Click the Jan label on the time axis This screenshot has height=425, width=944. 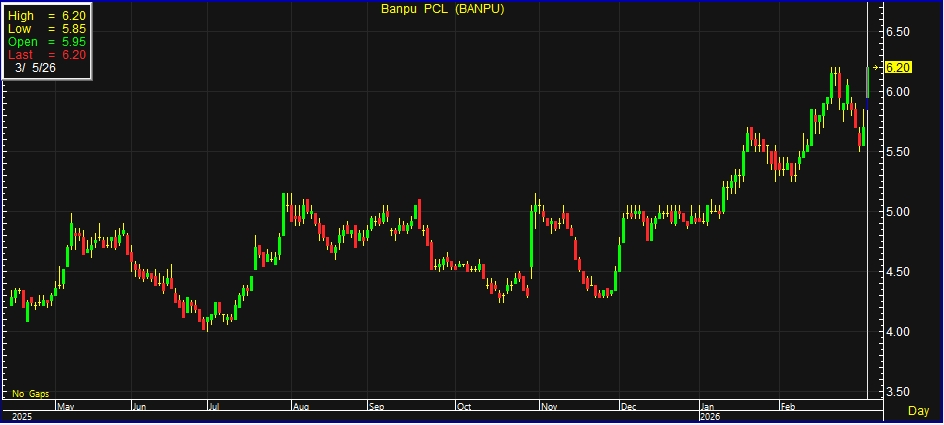[x=707, y=407]
